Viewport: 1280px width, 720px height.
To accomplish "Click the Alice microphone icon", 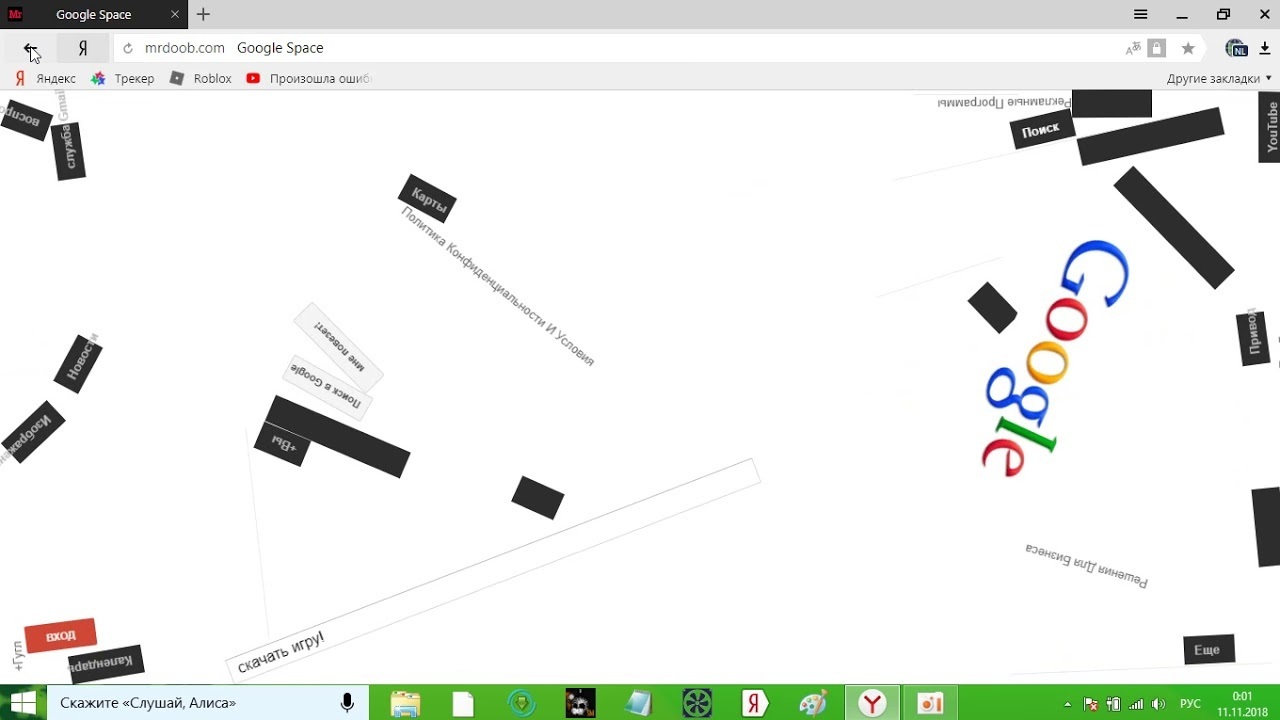I will coord(347,703).
